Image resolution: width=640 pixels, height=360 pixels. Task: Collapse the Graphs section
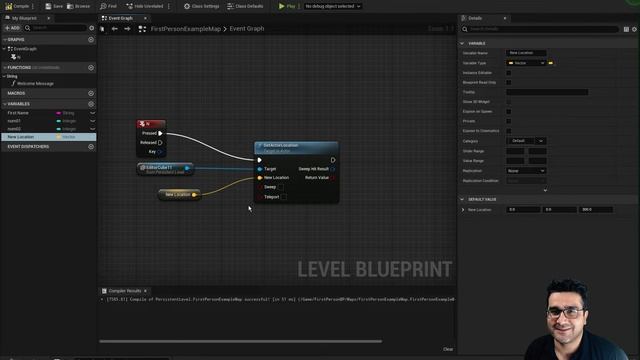click(4, 40)
